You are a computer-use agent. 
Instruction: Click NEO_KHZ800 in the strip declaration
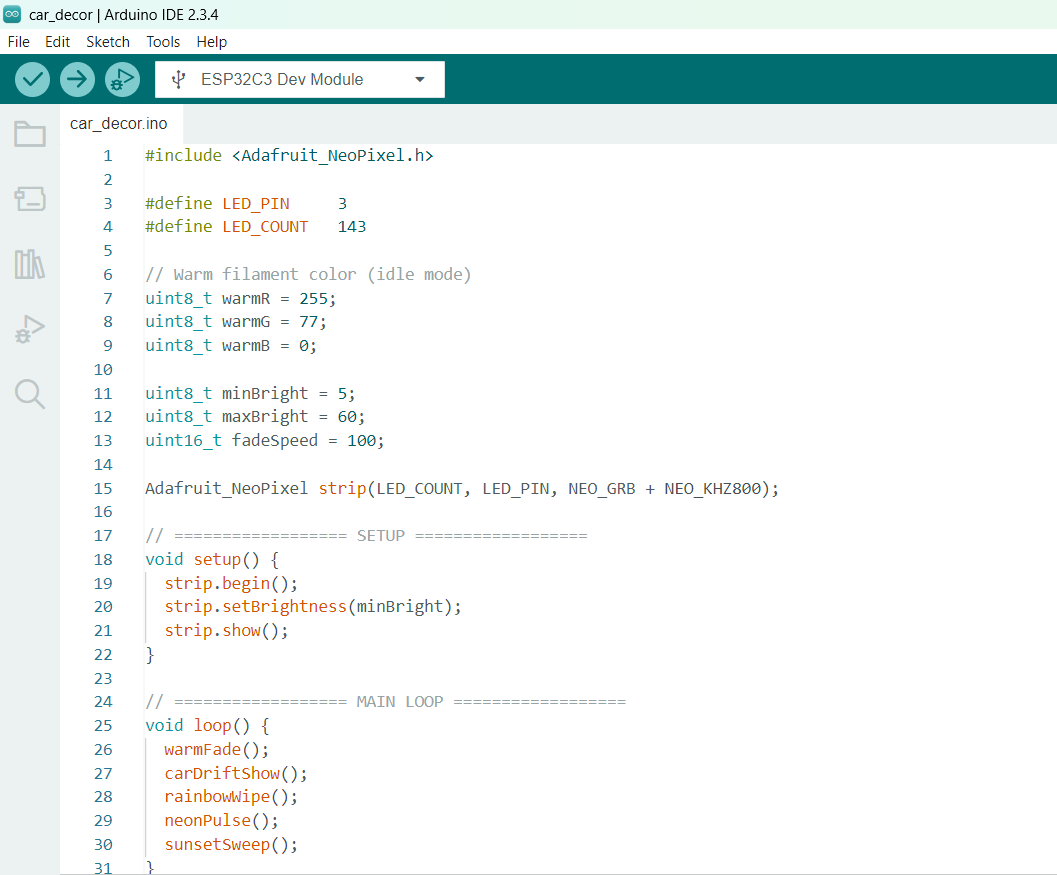pos(713,489)
